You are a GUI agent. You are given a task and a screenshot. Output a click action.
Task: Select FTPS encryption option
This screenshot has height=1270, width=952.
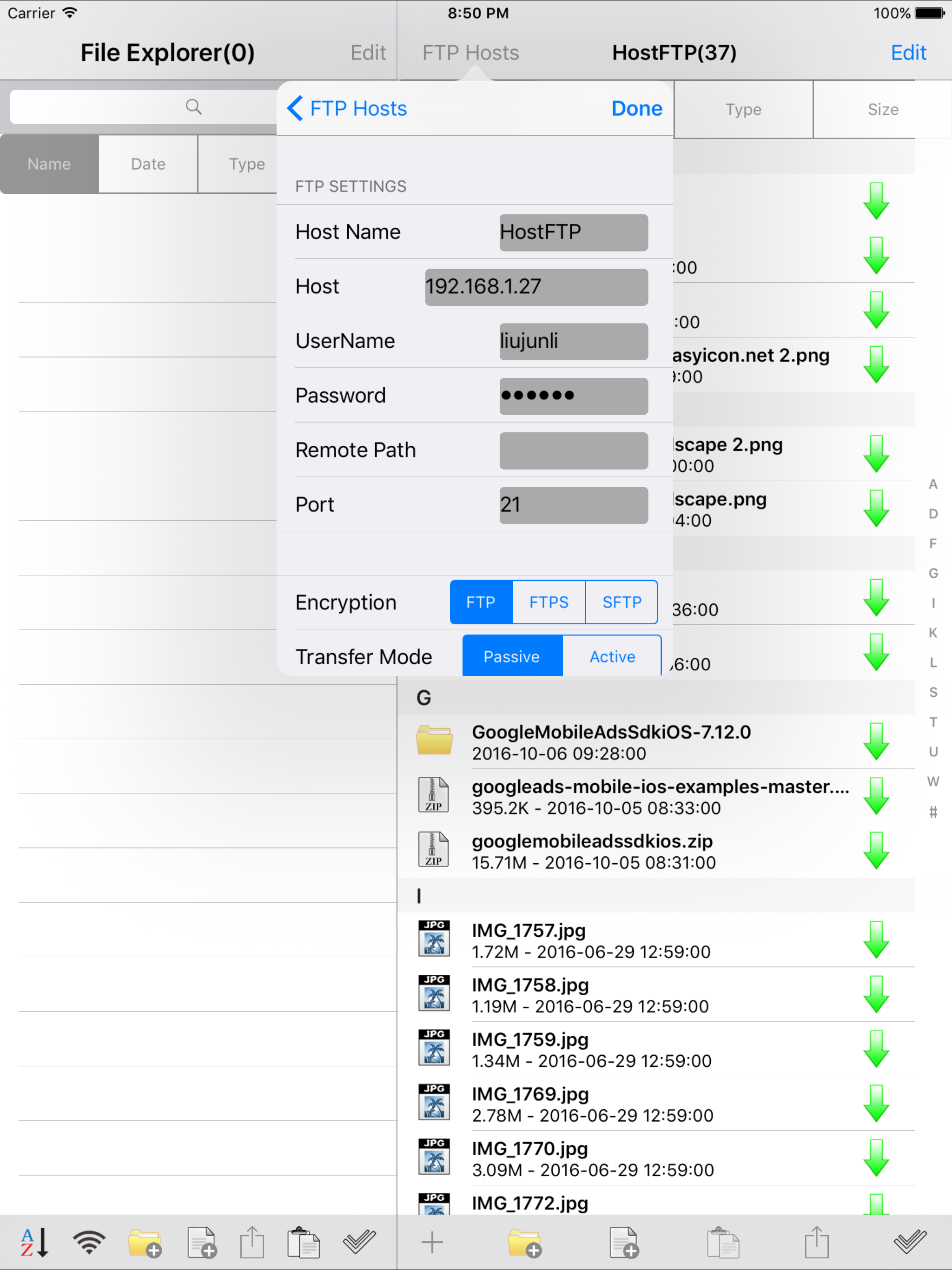click(549, 602)
